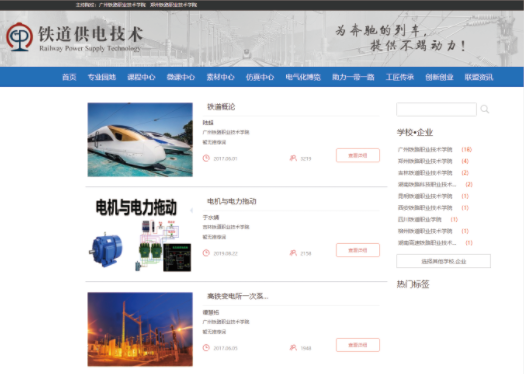Filter by 四川铁道职业学院 link
The height and width of the screenshot is (374, 524).
427,219
